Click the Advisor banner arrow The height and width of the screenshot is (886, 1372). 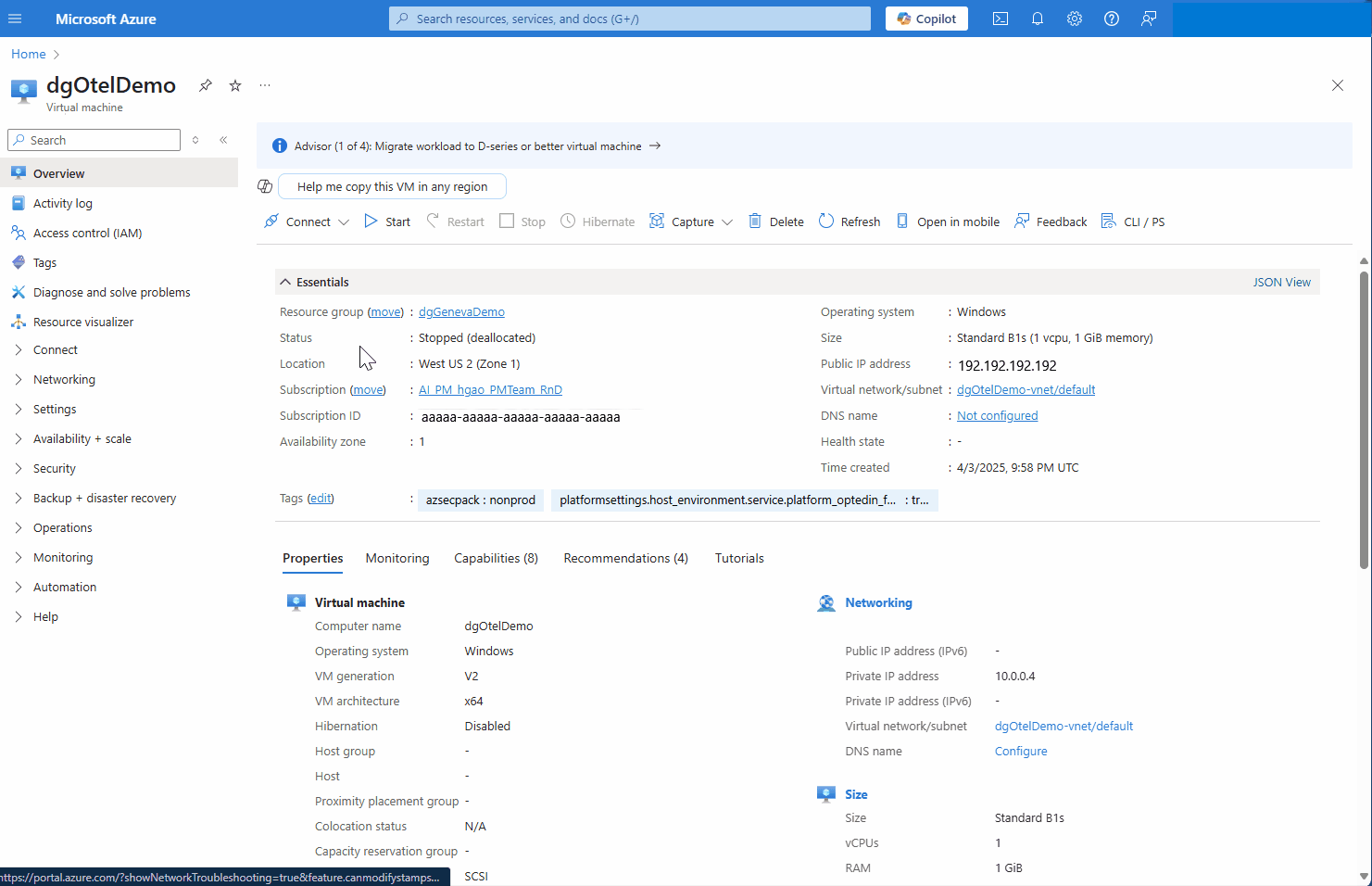pos(655,146)
